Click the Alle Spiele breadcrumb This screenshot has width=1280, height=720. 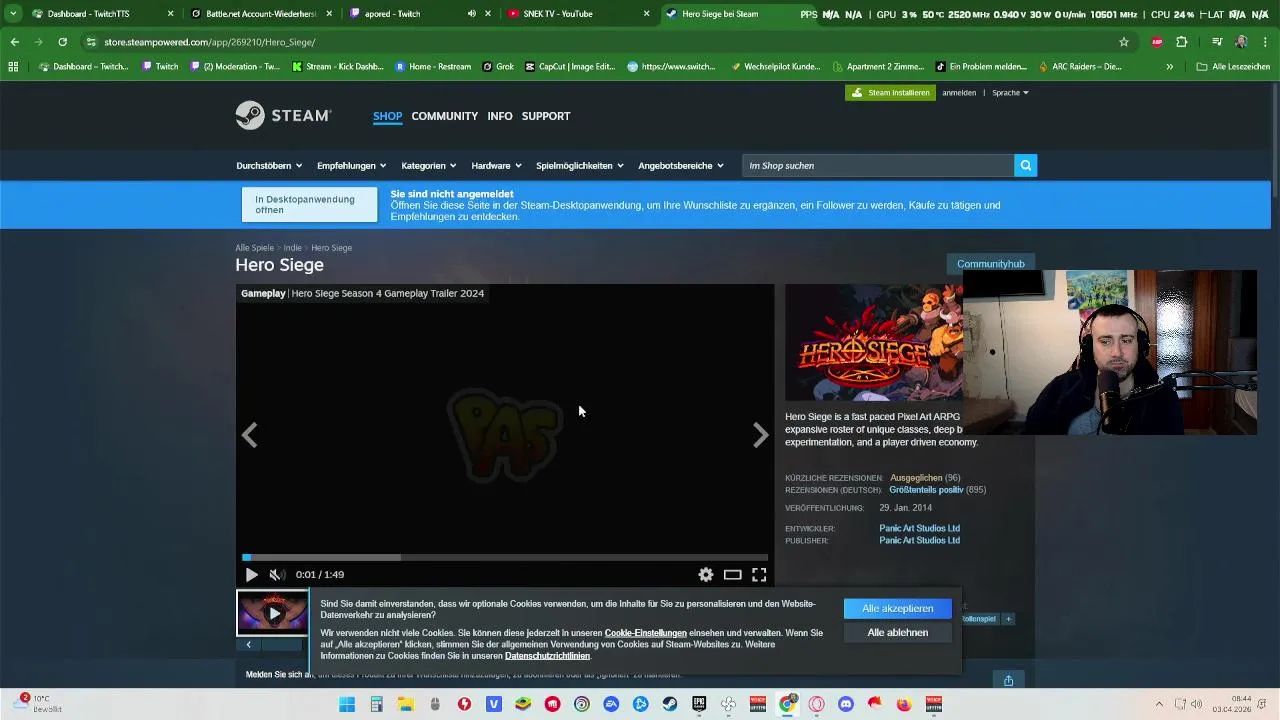[x=254, y=248]
